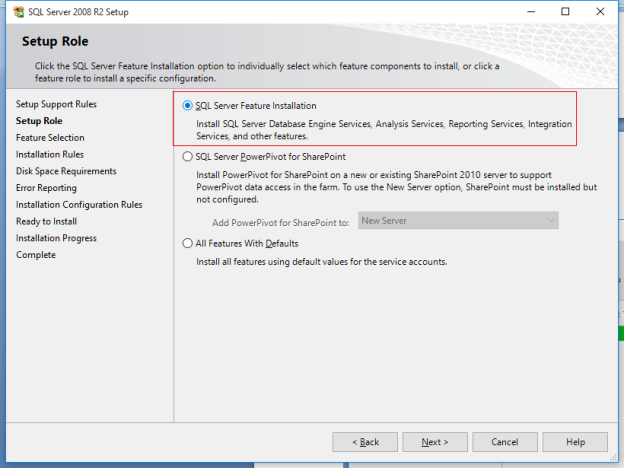Choose SQL Server PowerPivot for SharePoint
Image resolution: width=625 pixels, height=469 pixels.
click(188, 157)
